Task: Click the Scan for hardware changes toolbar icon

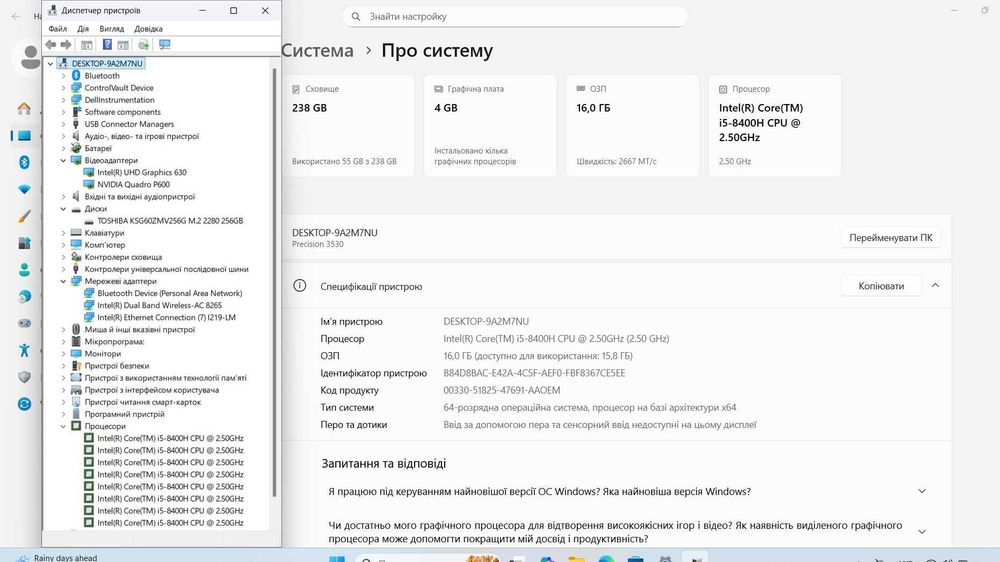Action: [143, 45]
